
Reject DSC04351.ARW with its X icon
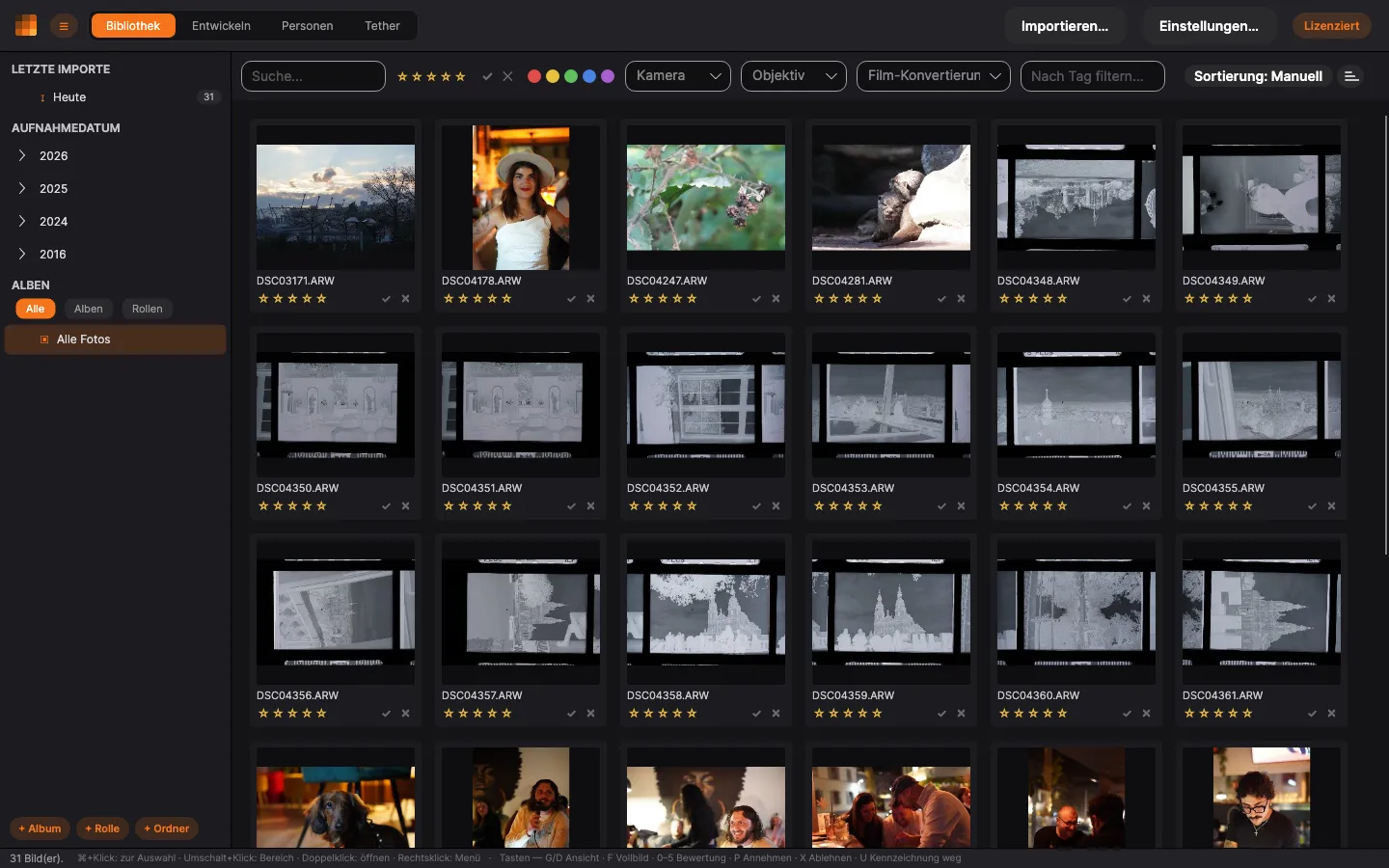point(590,506)
